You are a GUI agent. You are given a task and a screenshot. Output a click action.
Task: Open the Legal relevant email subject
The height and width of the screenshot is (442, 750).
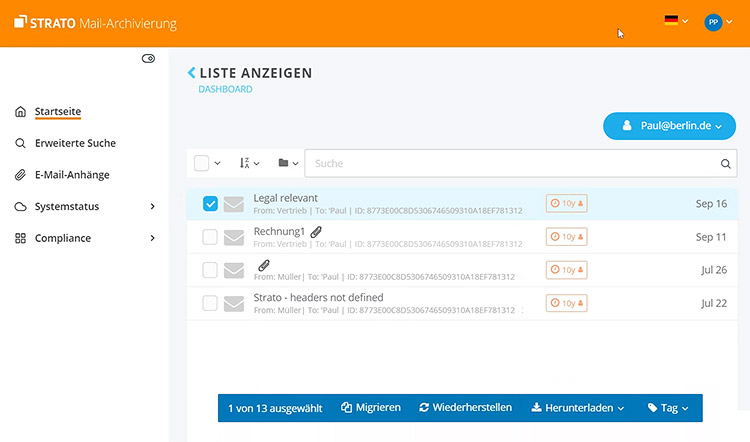pos(286,198)
